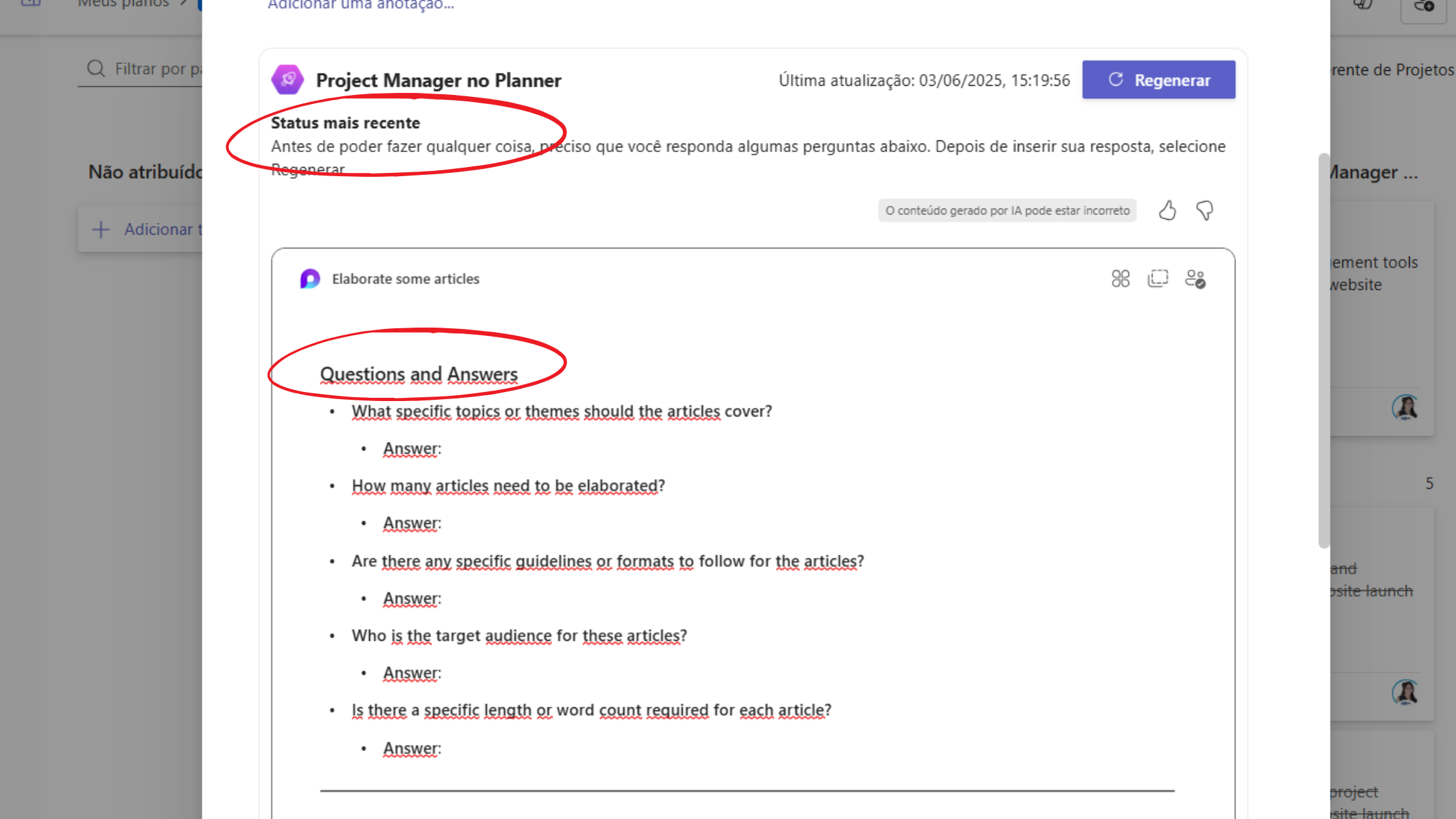Click the Última atualização timestamp
The image size is (1456, 819).
[924, 81]
